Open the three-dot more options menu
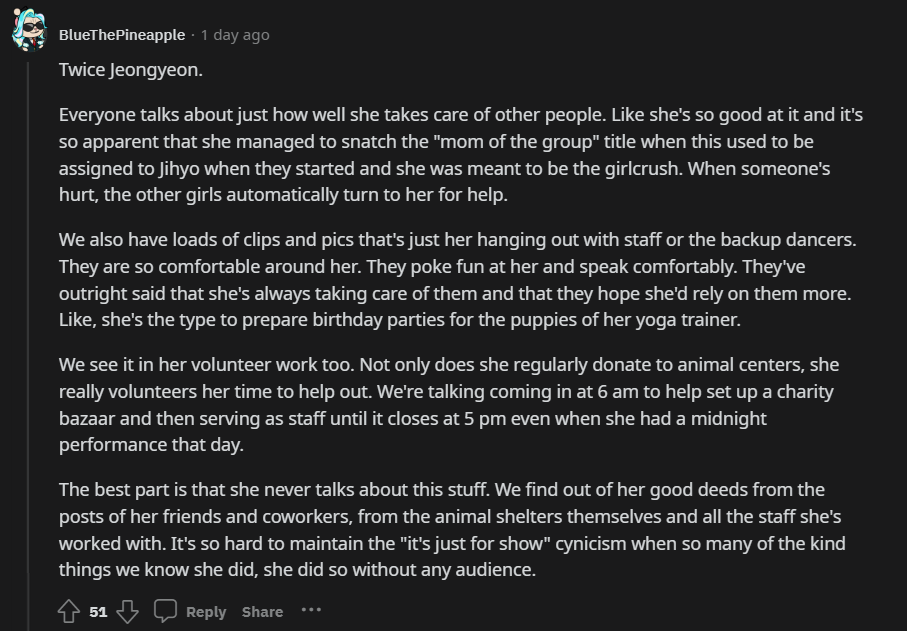 (x=311, y=610)
